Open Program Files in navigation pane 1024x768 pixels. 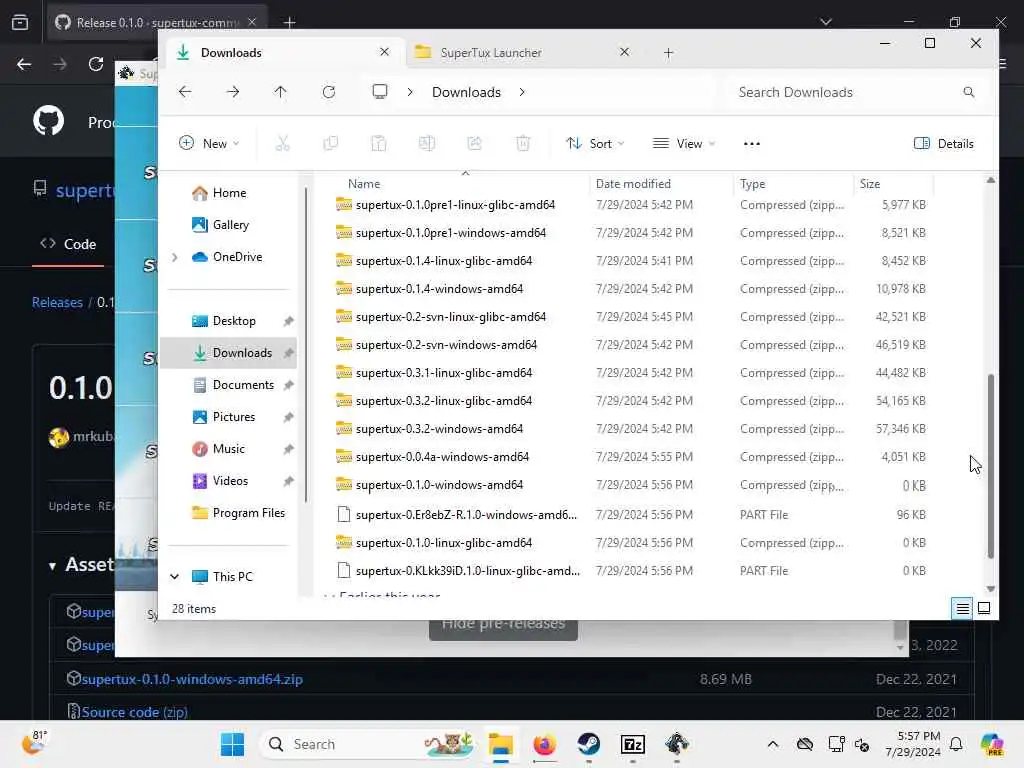238,513
